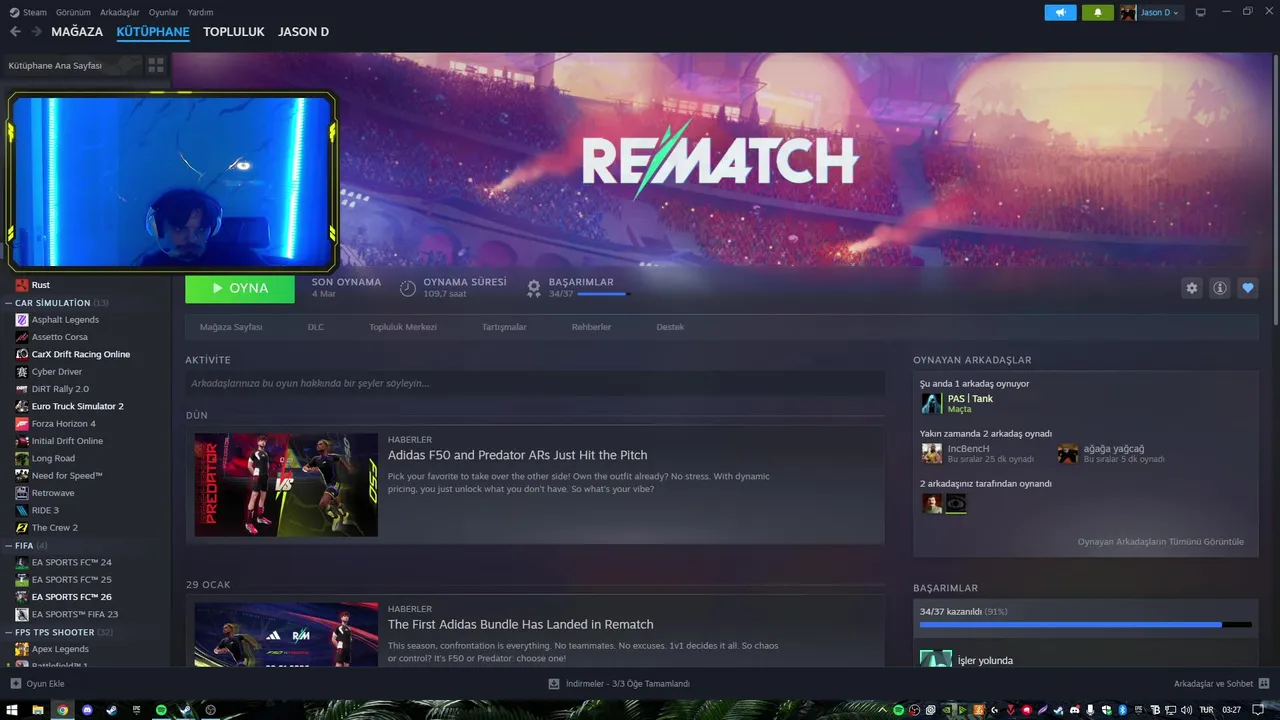
Task: Collapse the FIFA category
Action: pos(9,545)
